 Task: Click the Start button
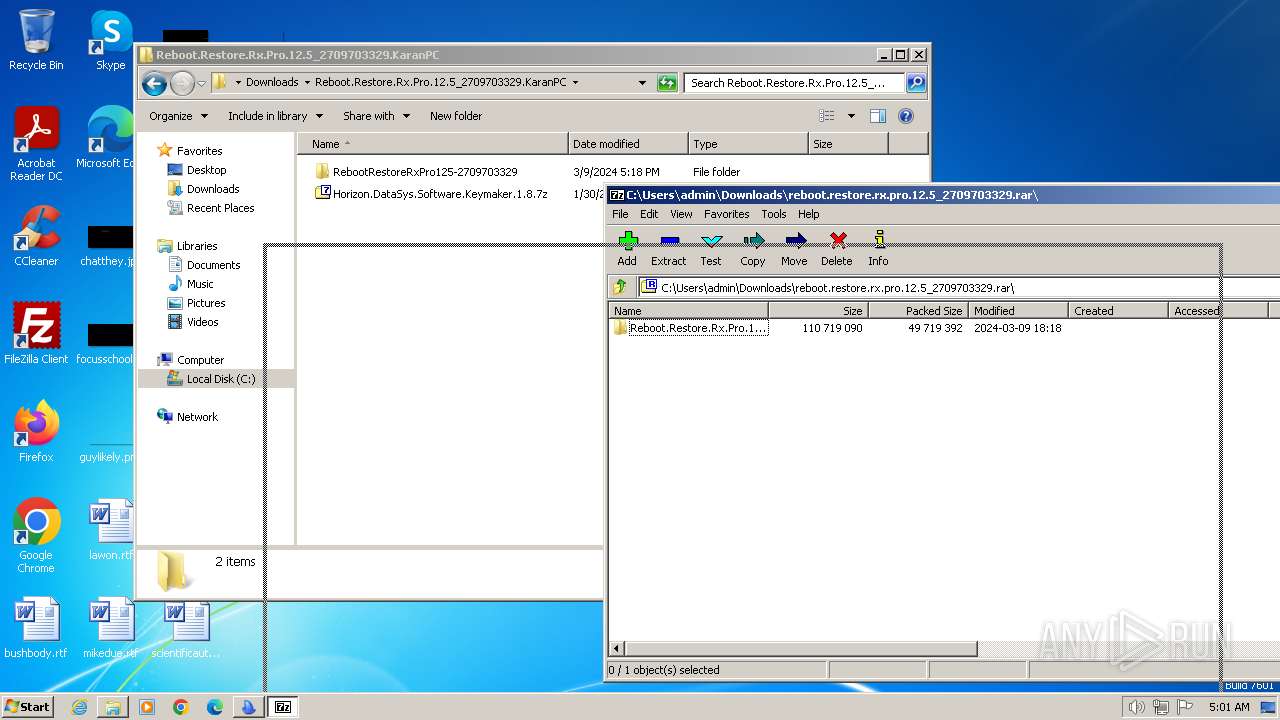tap(27, 706)
